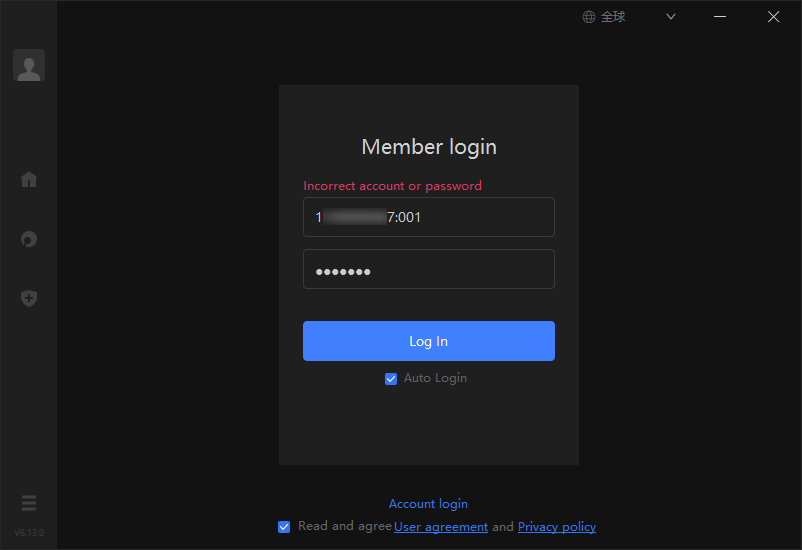Click the Auto Login label text

pyautogui.click(x=435, y=378)
